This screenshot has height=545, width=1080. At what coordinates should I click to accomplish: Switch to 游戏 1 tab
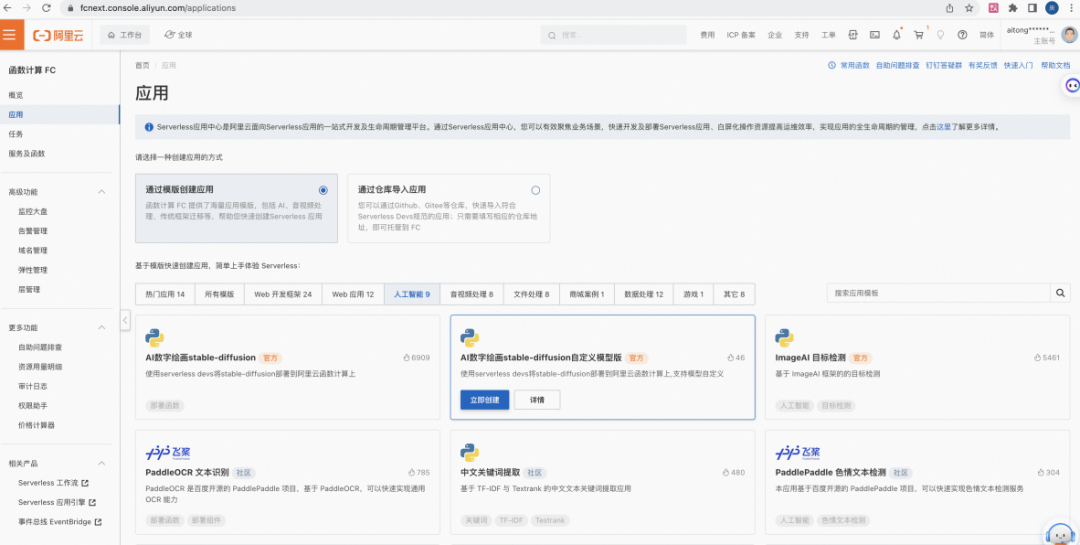694,294
